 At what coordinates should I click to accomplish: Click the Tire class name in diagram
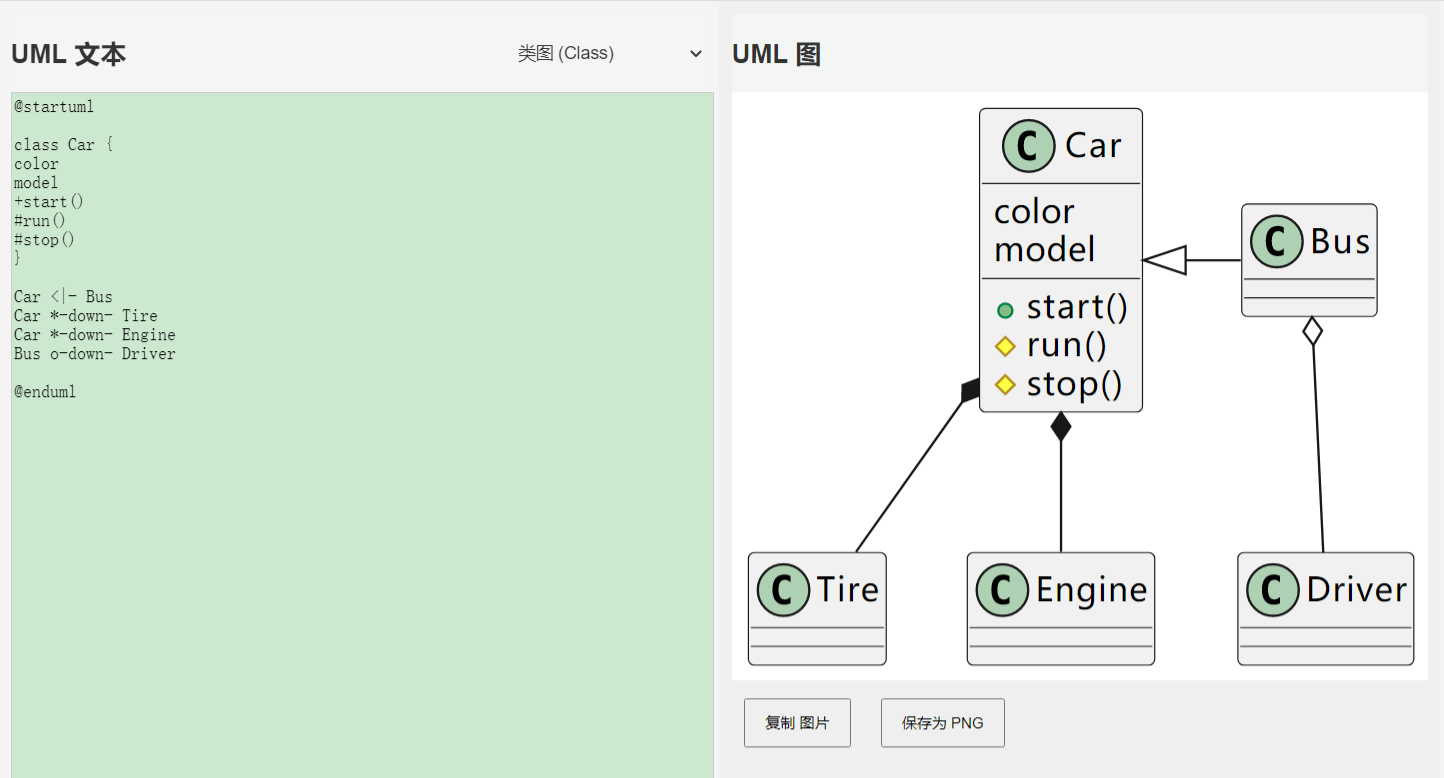848,590
